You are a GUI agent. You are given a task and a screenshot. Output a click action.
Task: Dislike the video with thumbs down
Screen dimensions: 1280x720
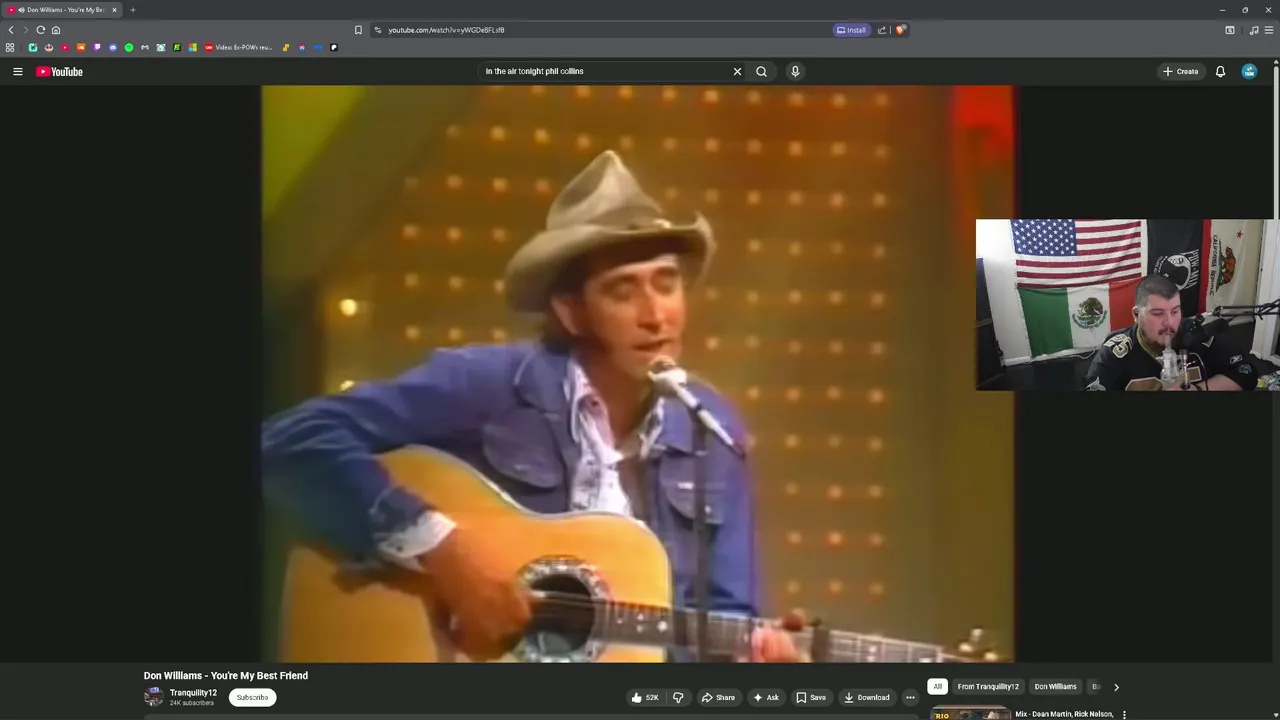point(678,697)
